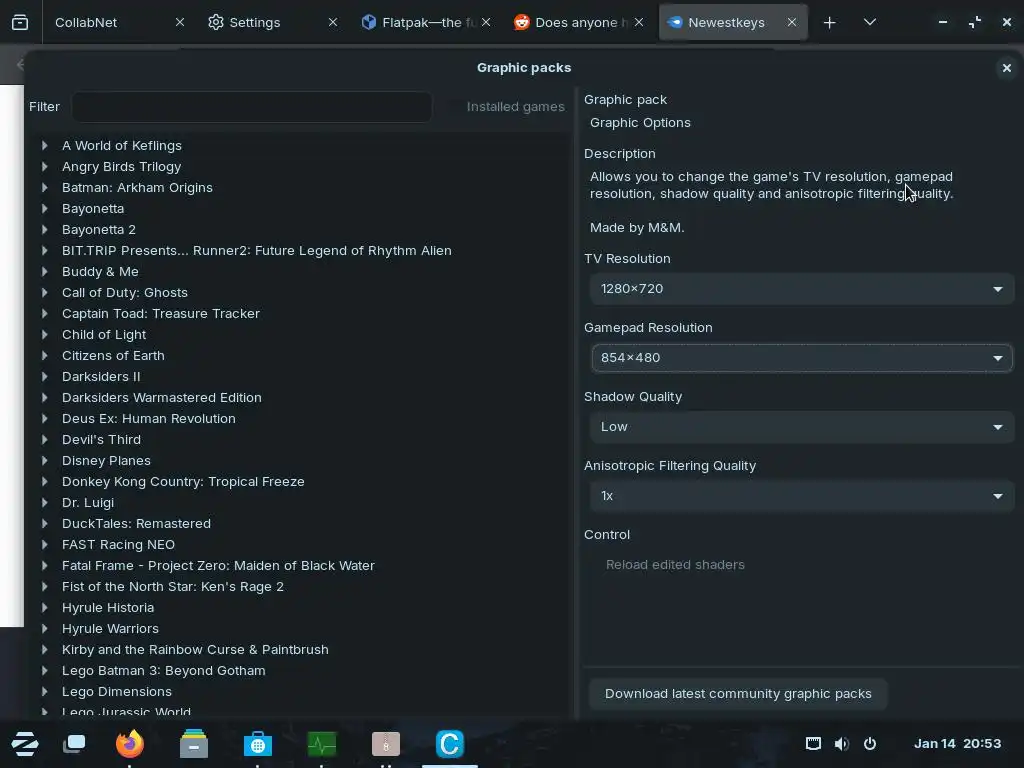This screenshot has width=1024, height=768.
Task: Select Captain Toad: Treasure Tracker
Action: [161, 313]
